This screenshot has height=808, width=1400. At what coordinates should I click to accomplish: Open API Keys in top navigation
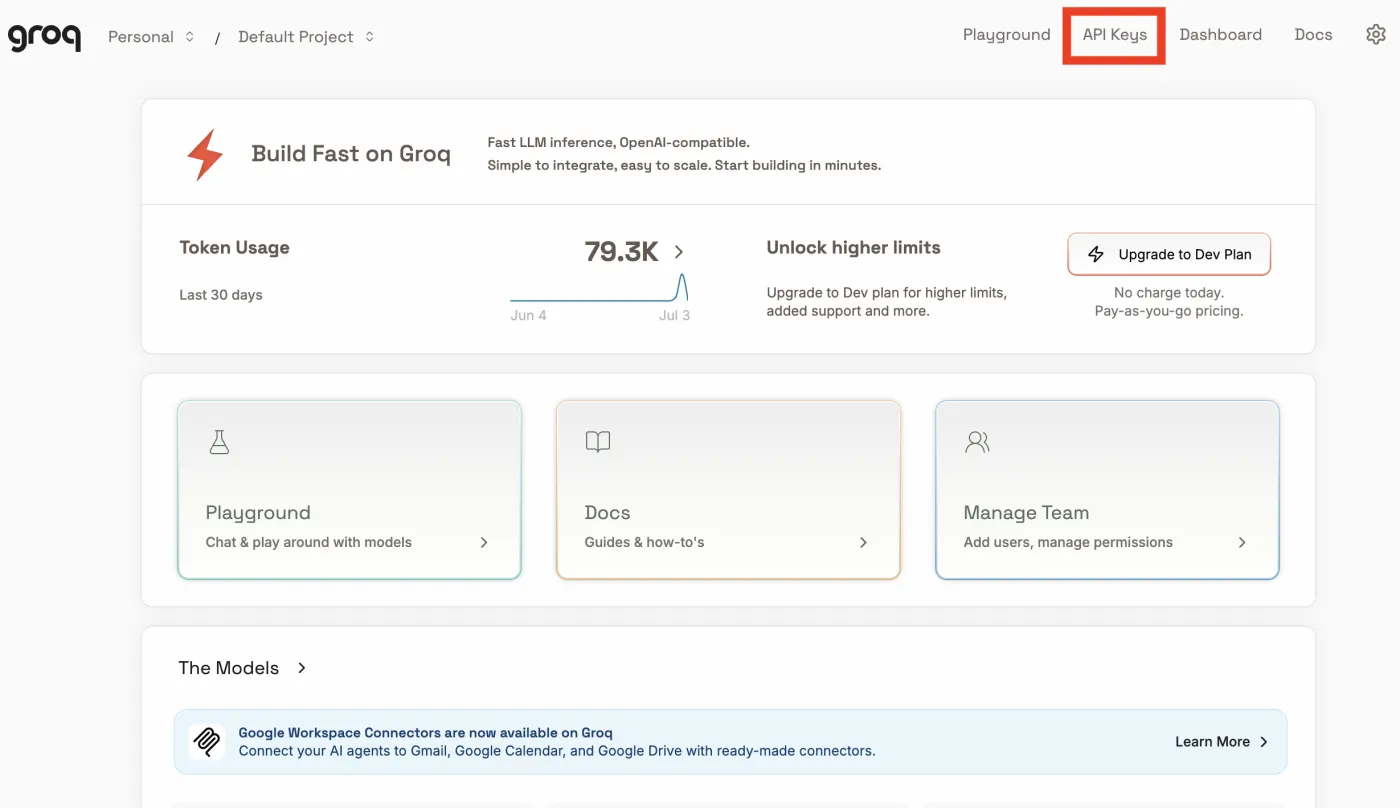pos(1114,34)
